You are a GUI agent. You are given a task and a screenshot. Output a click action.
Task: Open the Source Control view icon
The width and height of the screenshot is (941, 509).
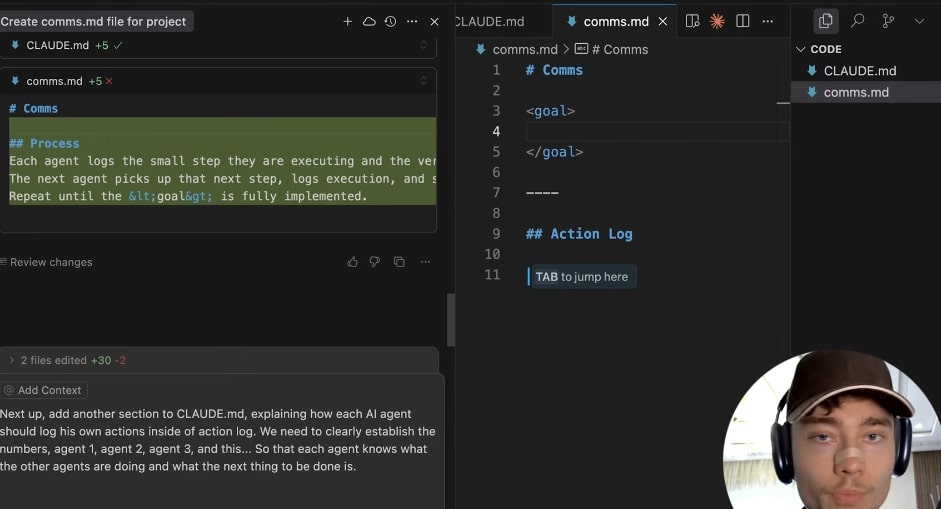pyautogui.click(x=888, y=21)
